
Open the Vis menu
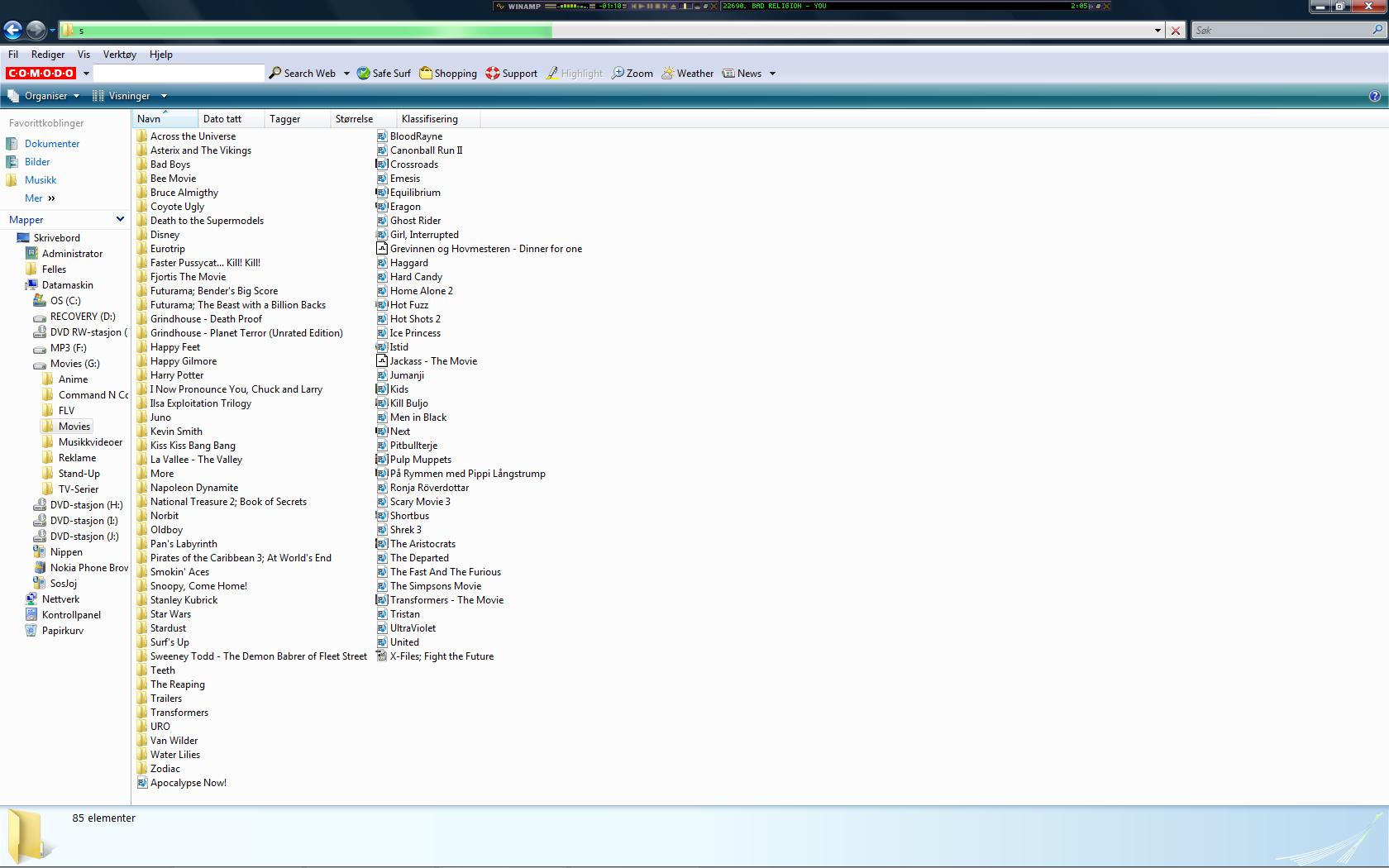84,55
